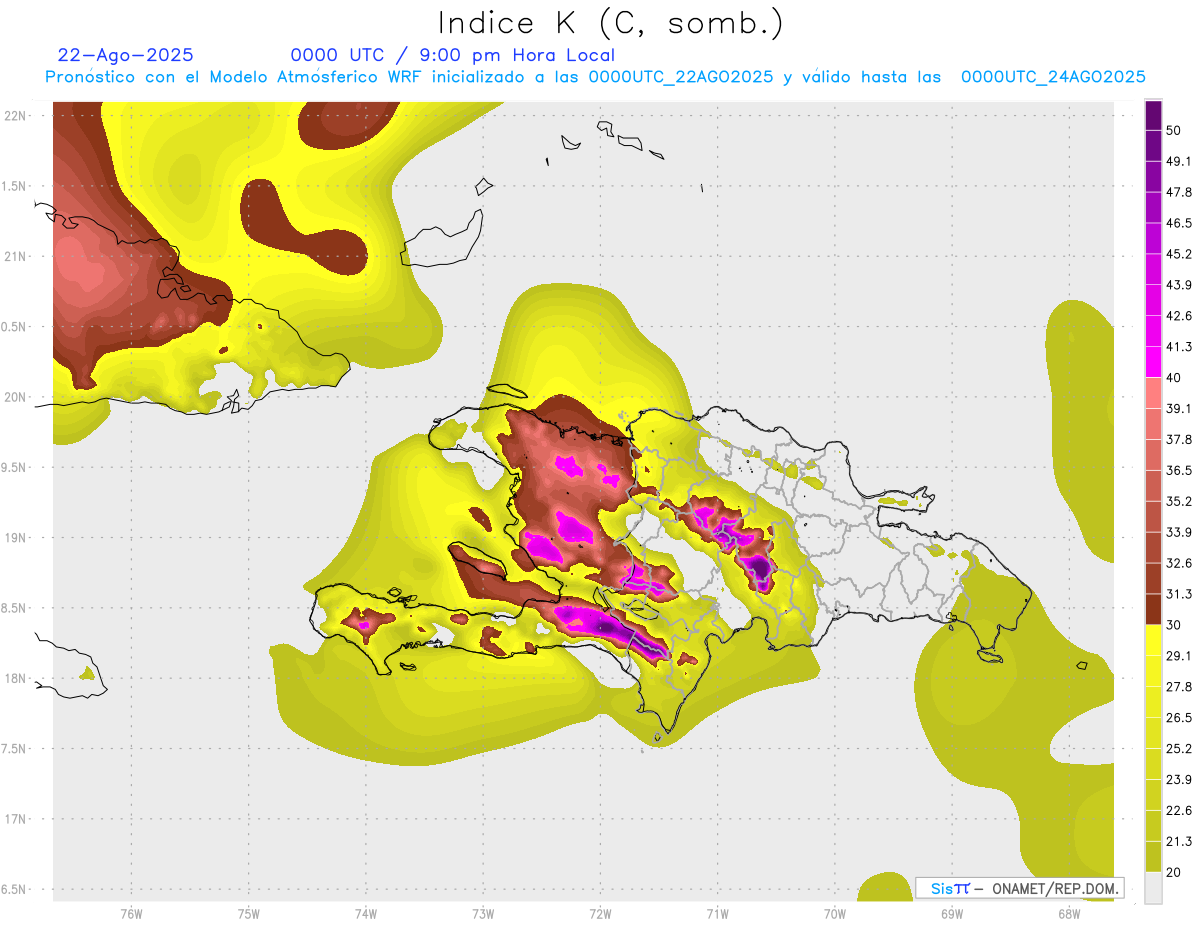Click the colorbar value '31.3'
1200x927 pixels.
1179,594
